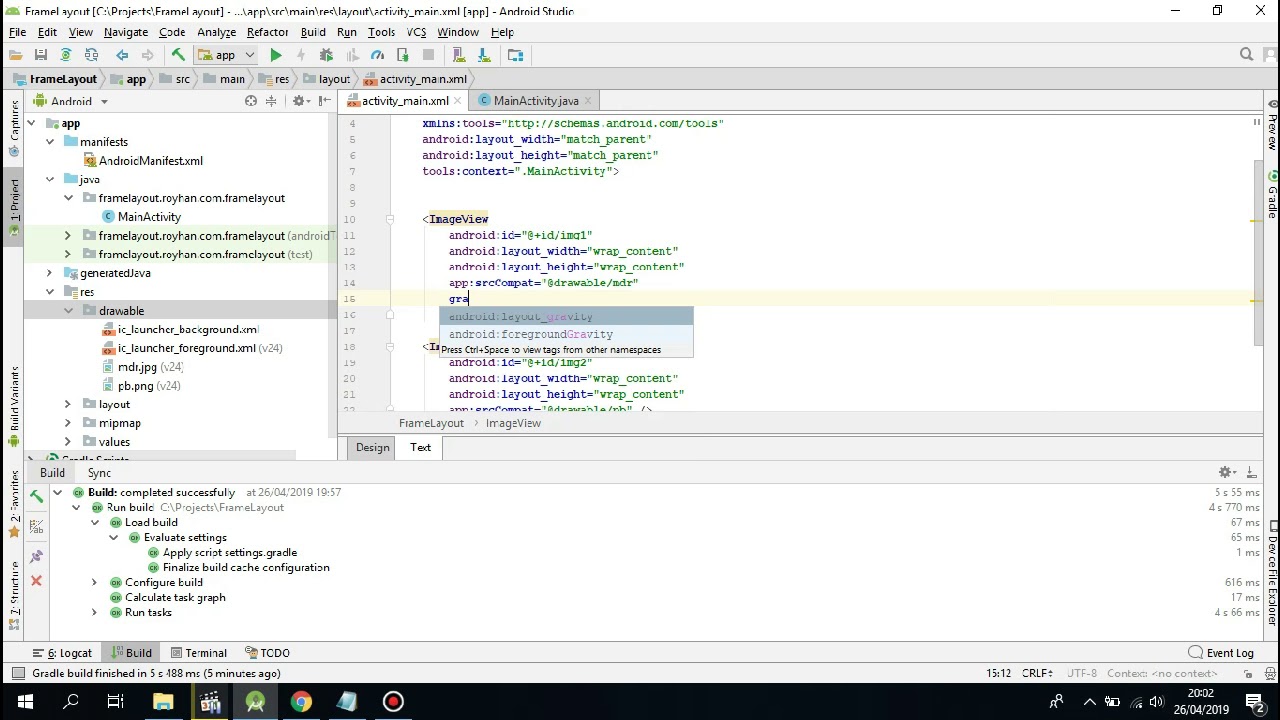The width and height of the screenshot is (1280, 720).
Task: Open the Sync tab in Build panel
Action: [99, 473]
